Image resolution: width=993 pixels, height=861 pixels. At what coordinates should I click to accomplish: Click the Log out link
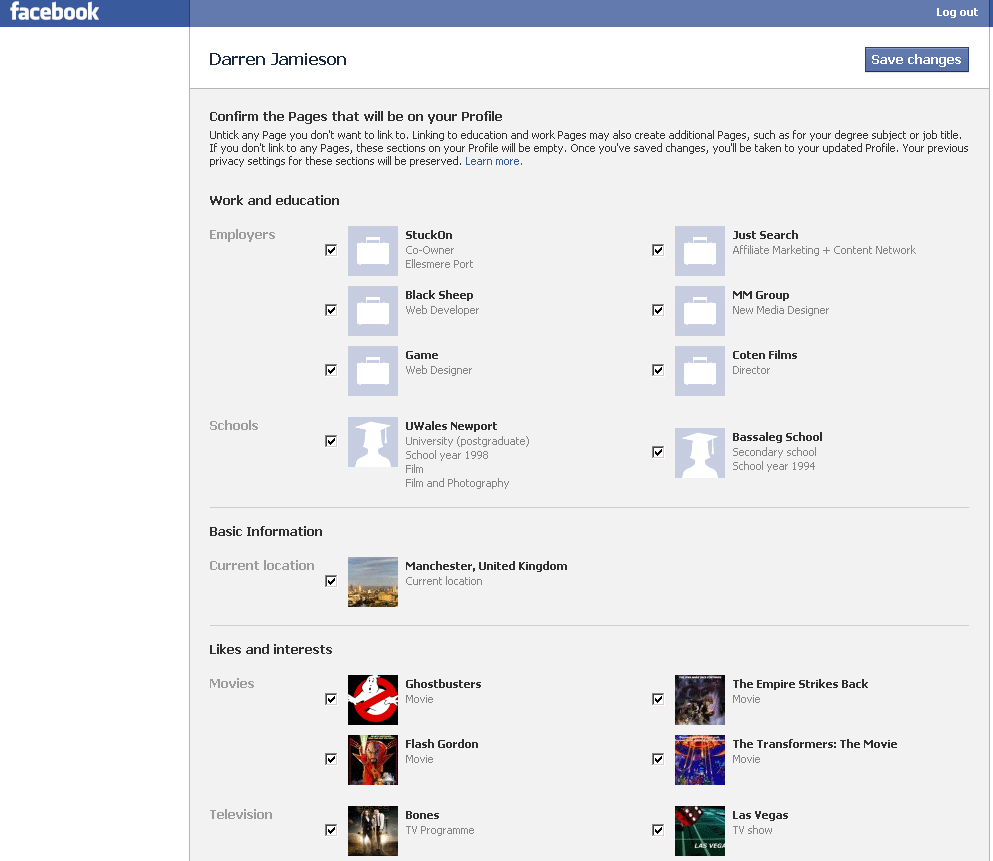[x=956, y=12]
